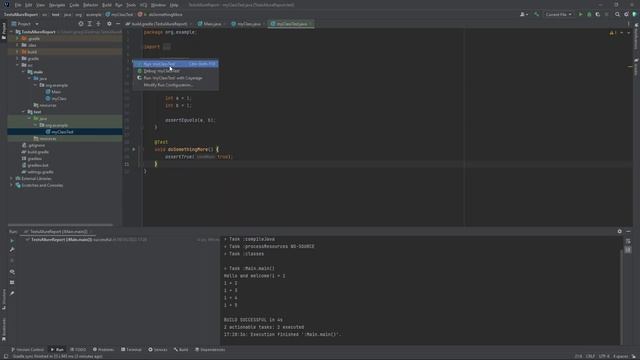Click the stop icon in top toolbar

tap(607, 14)
